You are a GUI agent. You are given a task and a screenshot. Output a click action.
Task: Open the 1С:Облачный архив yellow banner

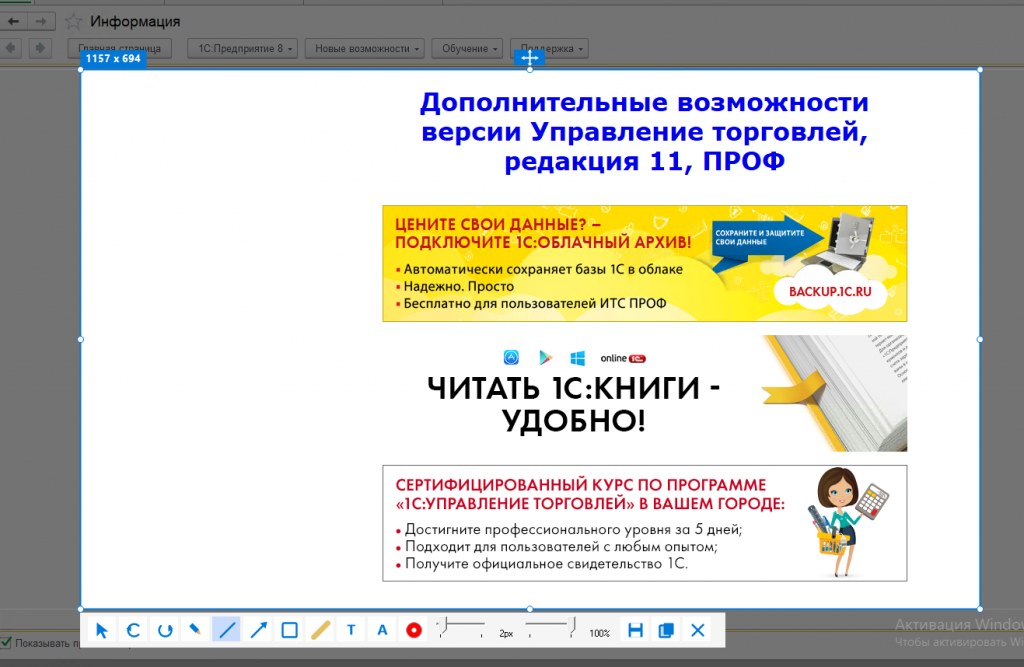645,263
